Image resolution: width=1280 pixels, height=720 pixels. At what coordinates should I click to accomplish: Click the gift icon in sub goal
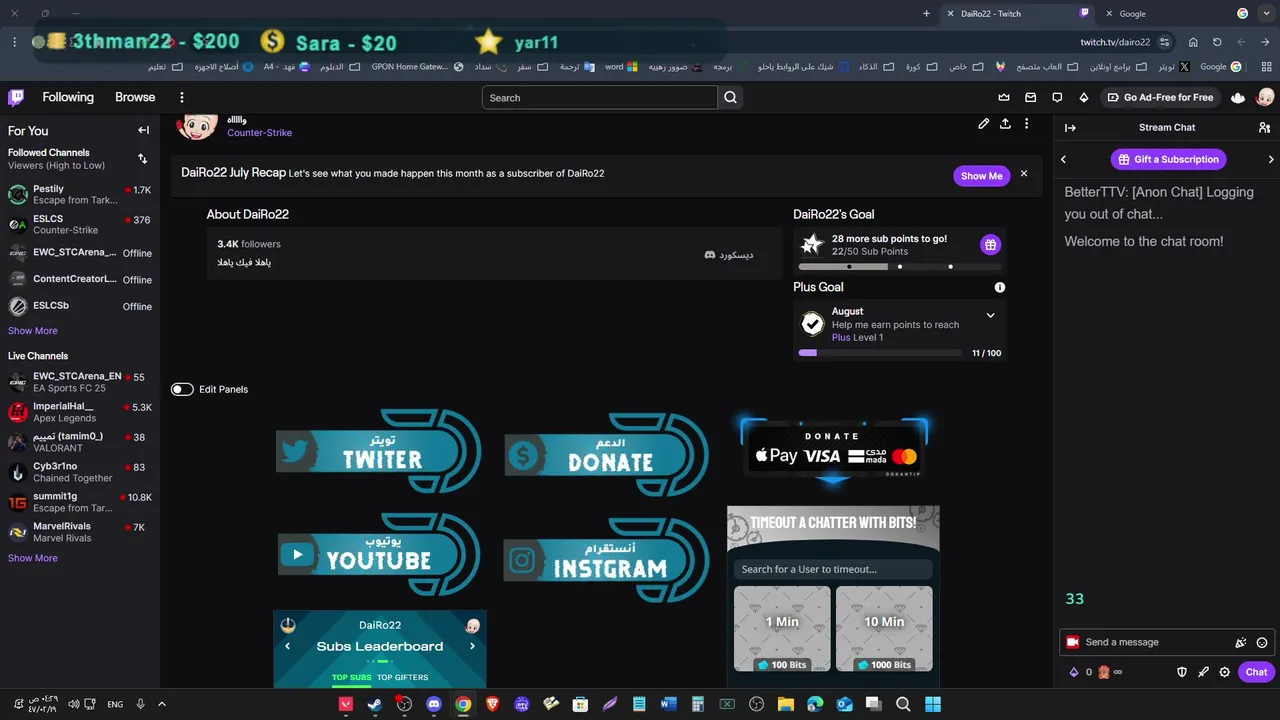[990, 245]
